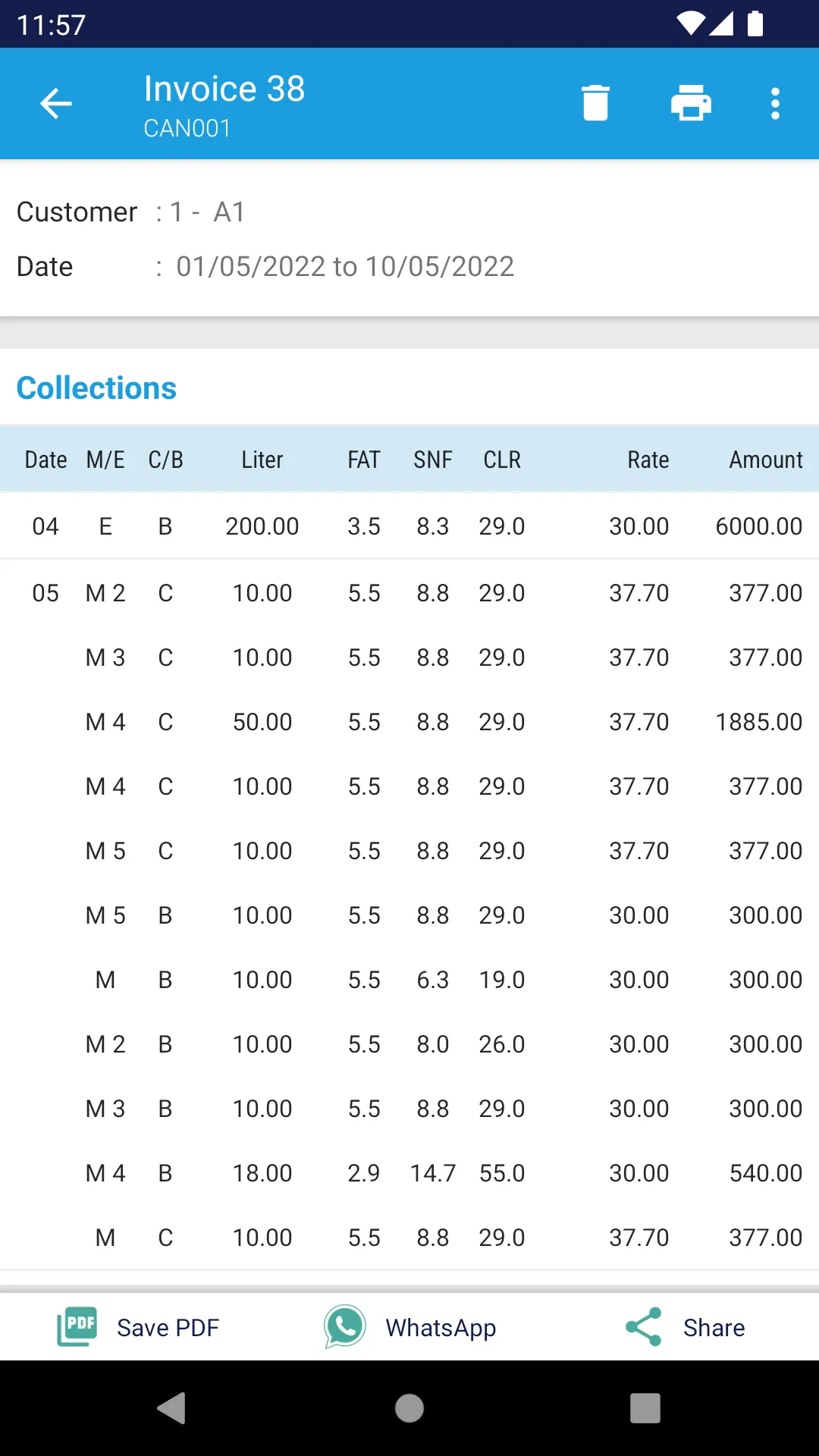Select the 1885.00 amount cell
The image size is (819, 1456).
click(x=759, y=722)
